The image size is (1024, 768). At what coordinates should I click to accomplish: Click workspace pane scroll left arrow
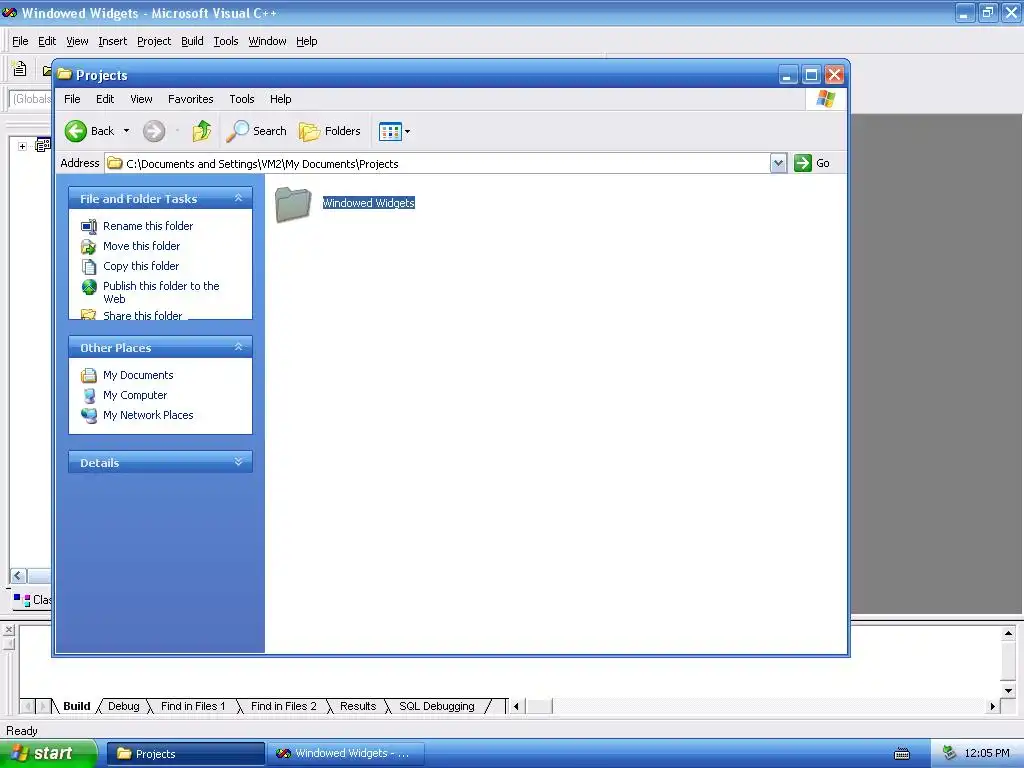pos(18,575)
